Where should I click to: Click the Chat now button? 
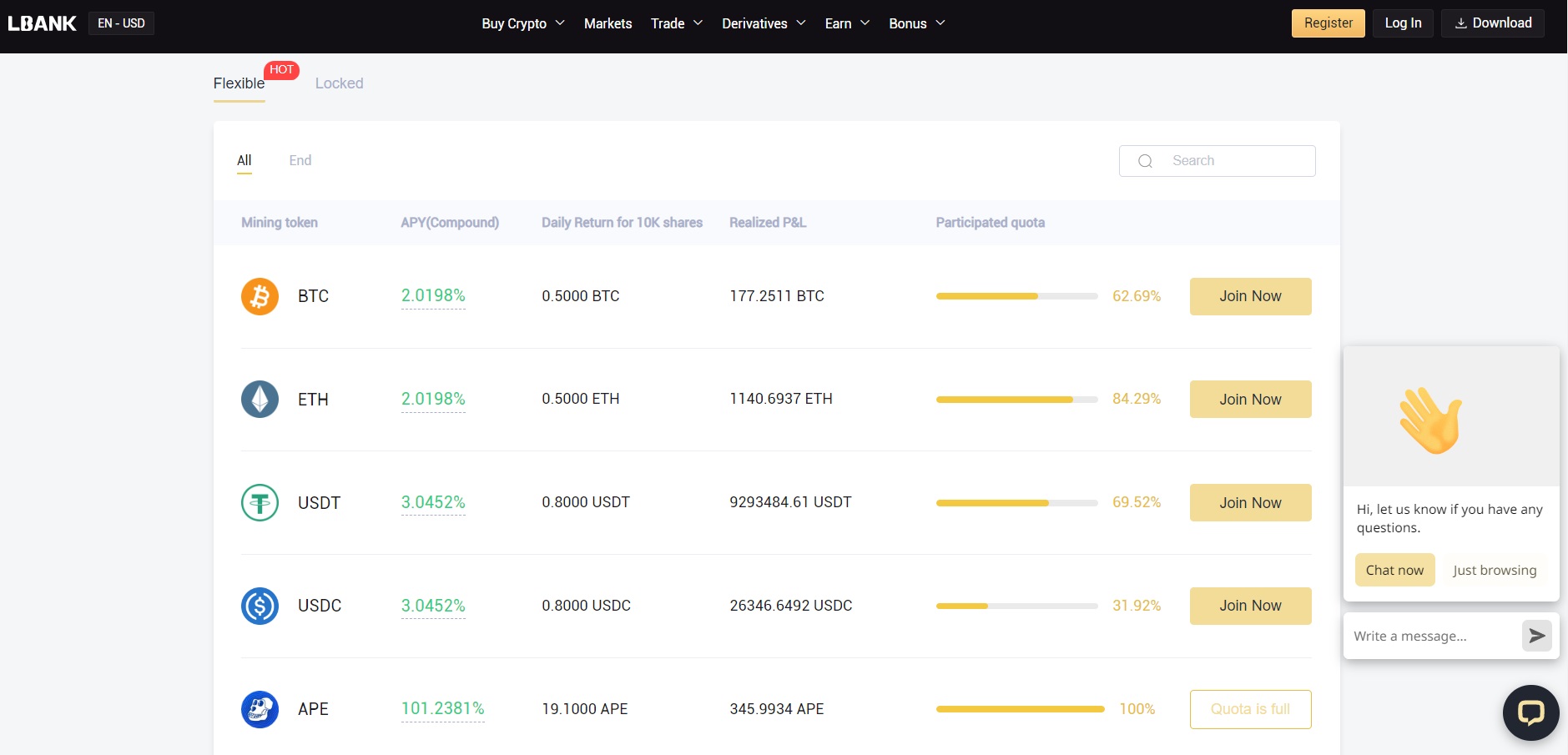(1394, 570)
